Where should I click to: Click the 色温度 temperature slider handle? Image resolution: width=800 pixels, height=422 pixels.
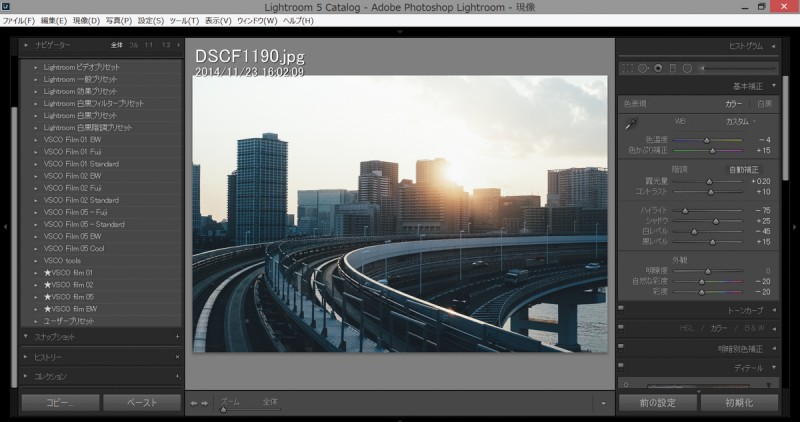pos(707,140)
